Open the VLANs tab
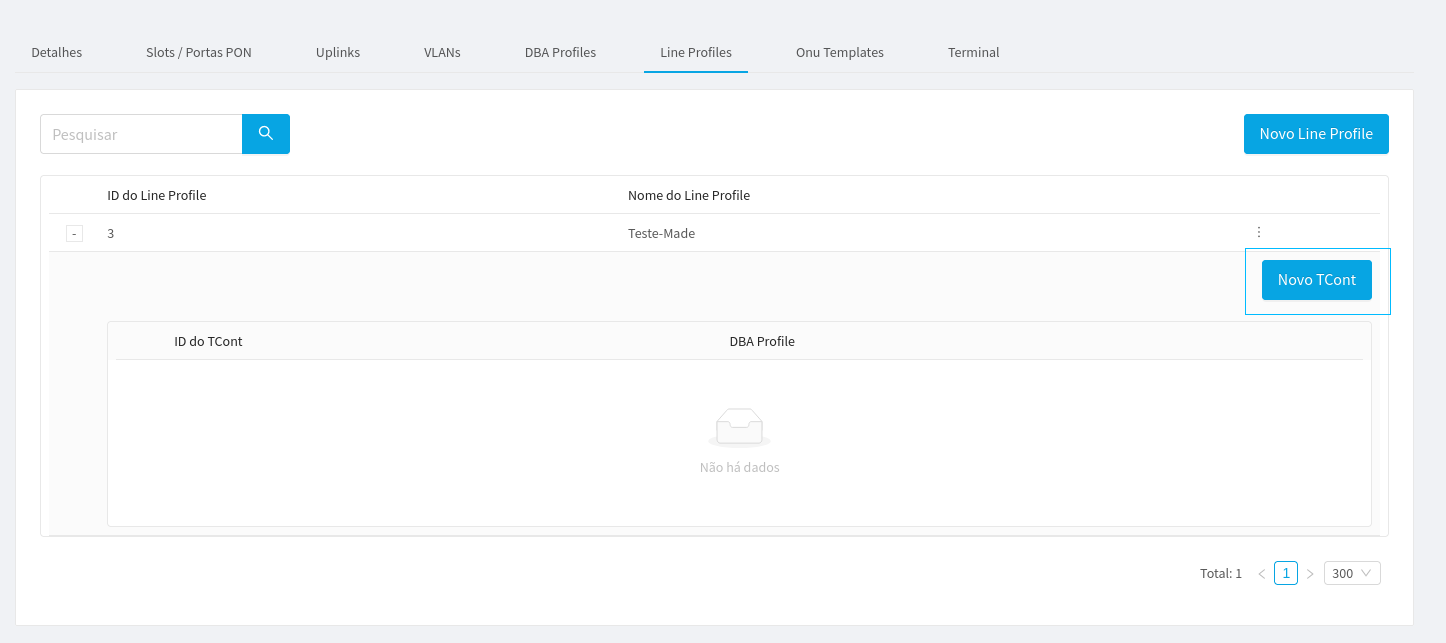Image resolution: width=1446 pixels, height=643 pixels. [442, 52]
